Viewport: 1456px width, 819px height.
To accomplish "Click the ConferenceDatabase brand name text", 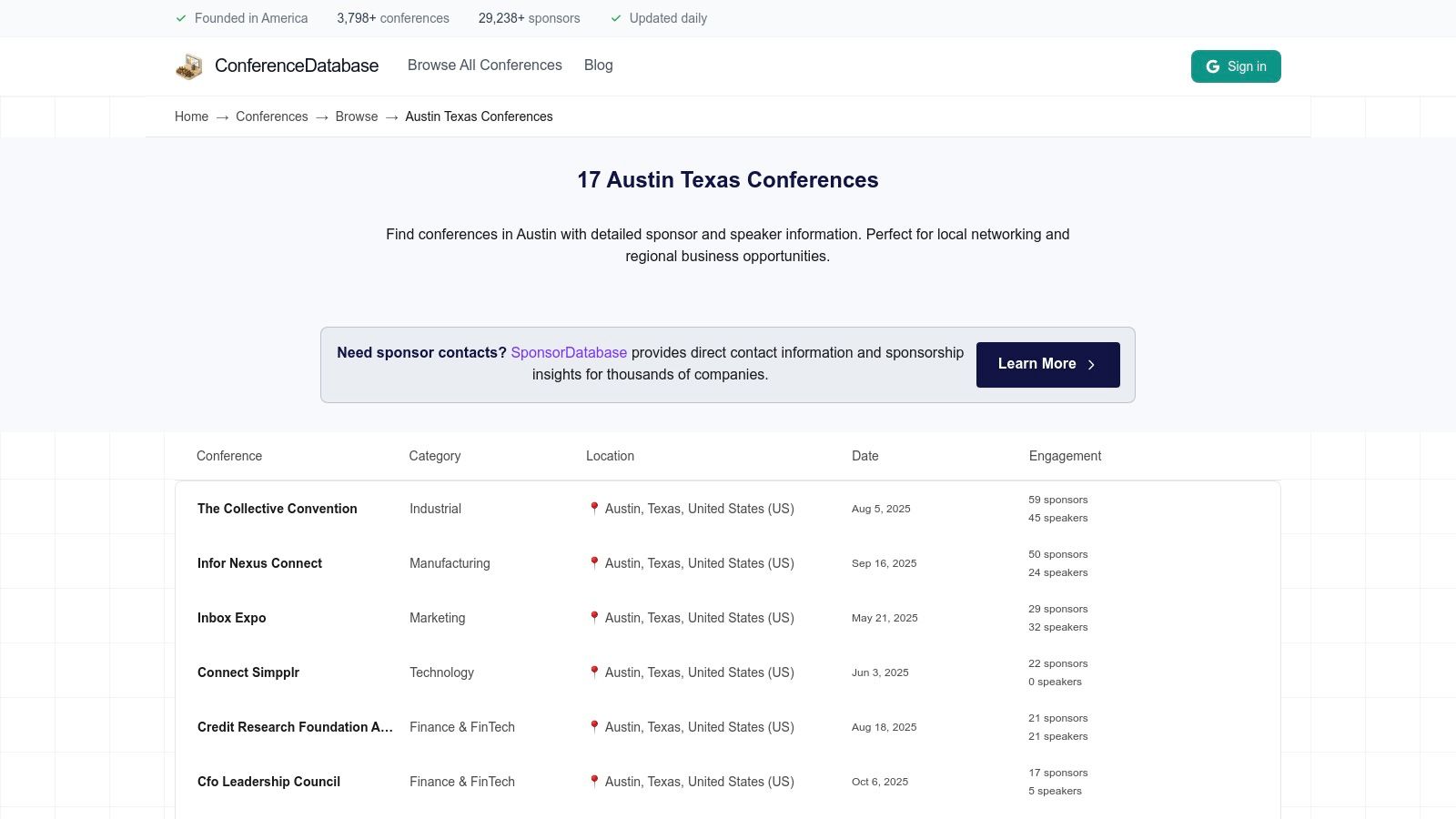I will coord(297,66).
